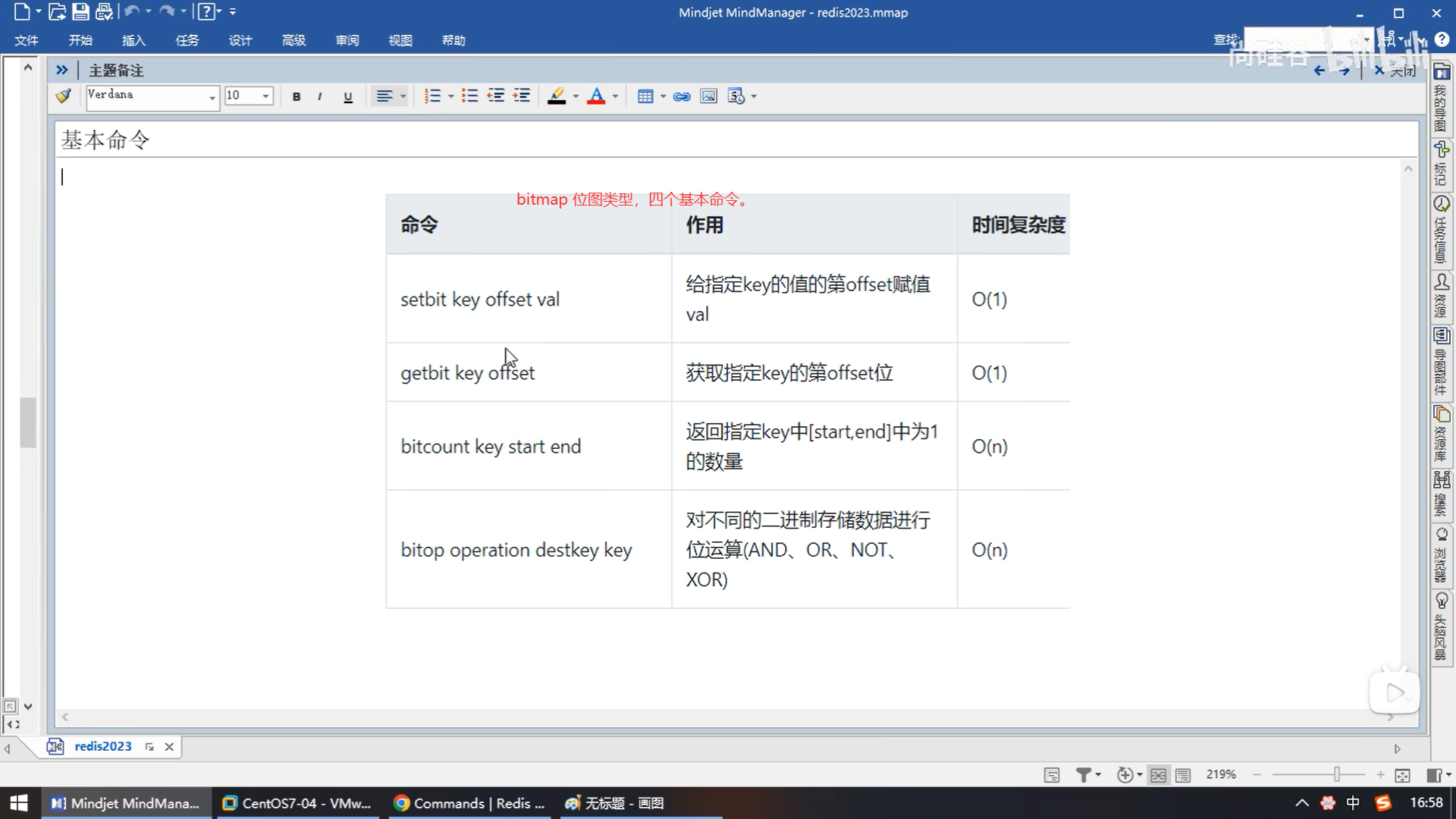
Task: Open the Verdana font name dropdown
Action: (212, 97)
